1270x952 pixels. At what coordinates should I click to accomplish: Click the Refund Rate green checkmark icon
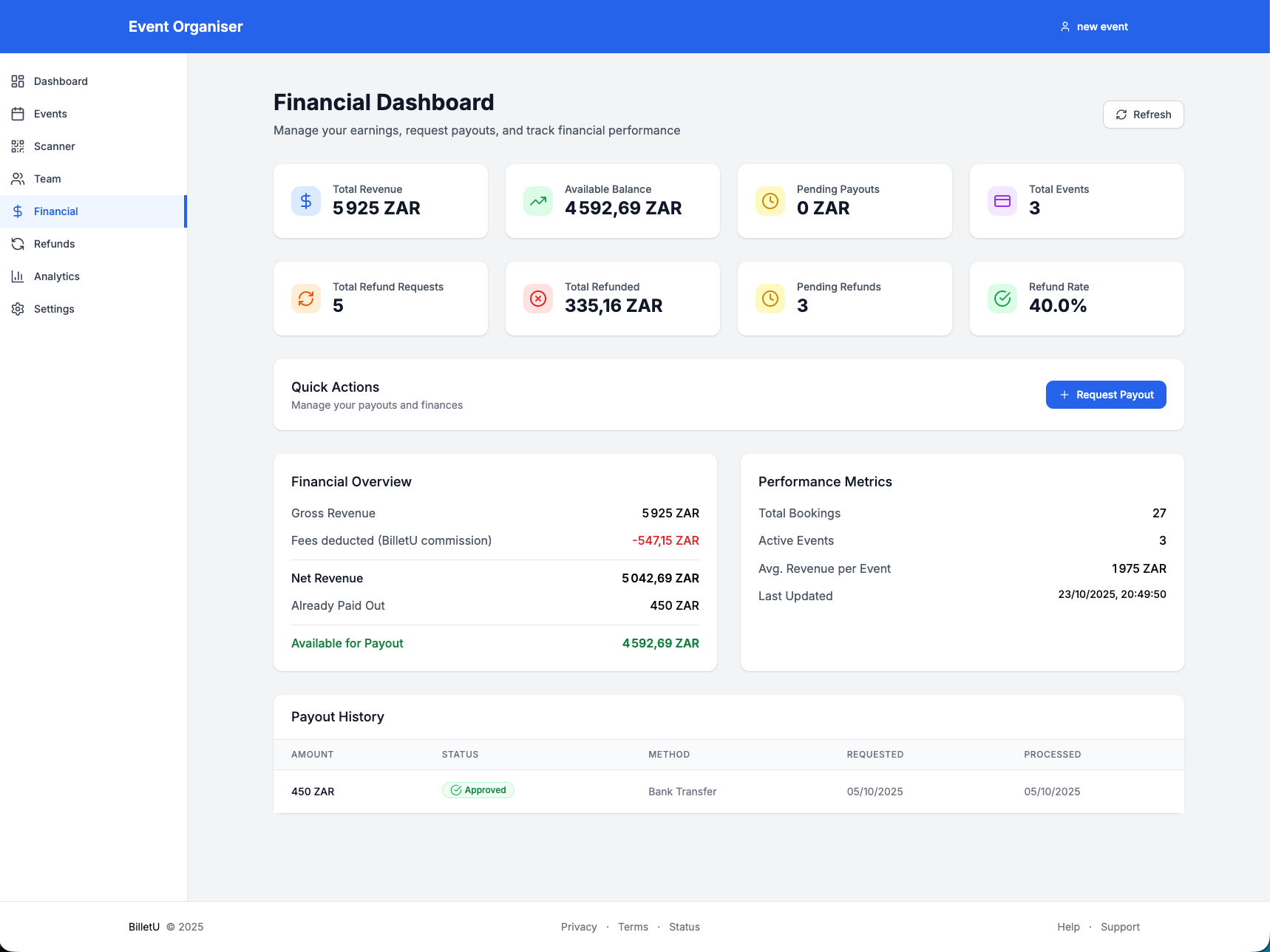point(1002,299)
